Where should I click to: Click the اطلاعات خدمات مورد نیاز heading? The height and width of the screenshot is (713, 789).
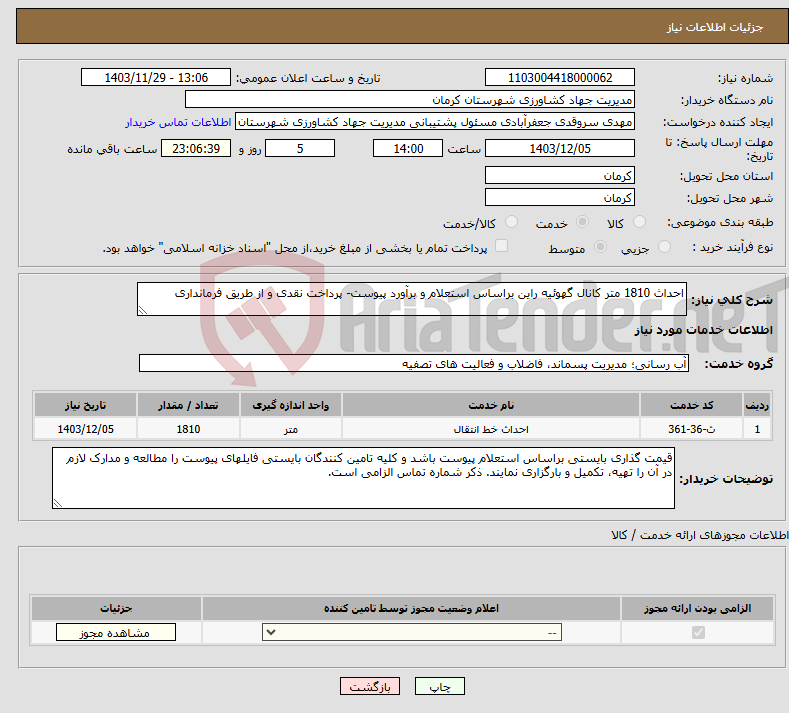(703, 330)
